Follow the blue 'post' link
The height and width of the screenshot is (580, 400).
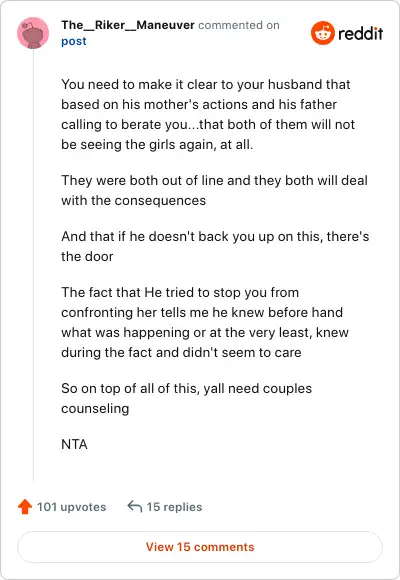(74, 41)
